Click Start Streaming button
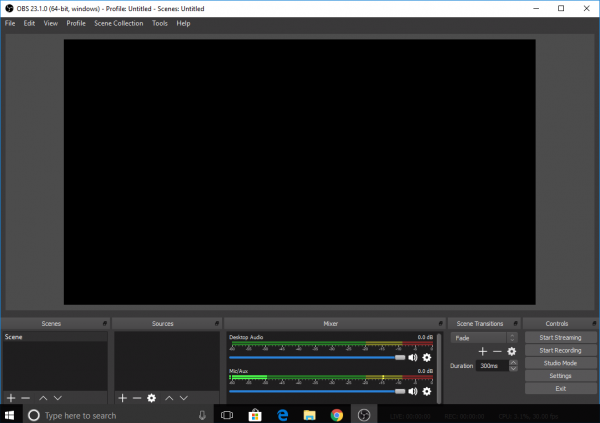Screen dimensions: 600x423 [x=560, y=338]
